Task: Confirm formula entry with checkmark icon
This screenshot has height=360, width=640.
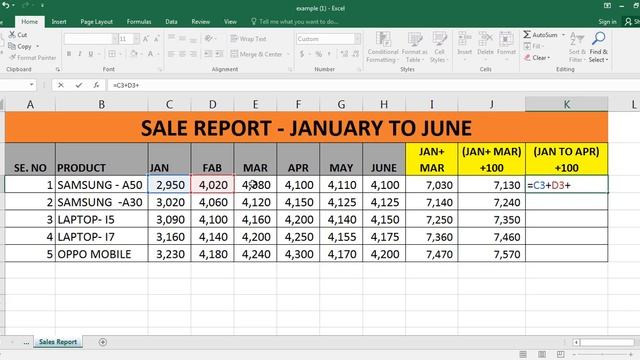Action: tap(78, 85)
